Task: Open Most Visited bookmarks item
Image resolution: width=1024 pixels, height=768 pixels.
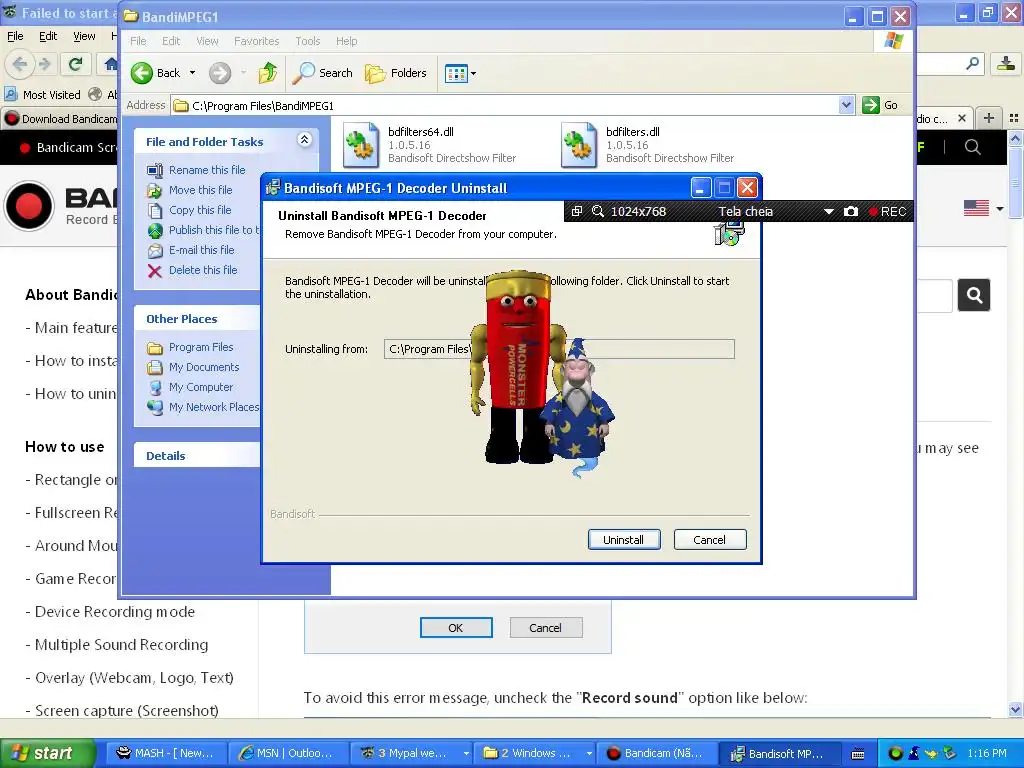Action: click(x=43, y=95)
